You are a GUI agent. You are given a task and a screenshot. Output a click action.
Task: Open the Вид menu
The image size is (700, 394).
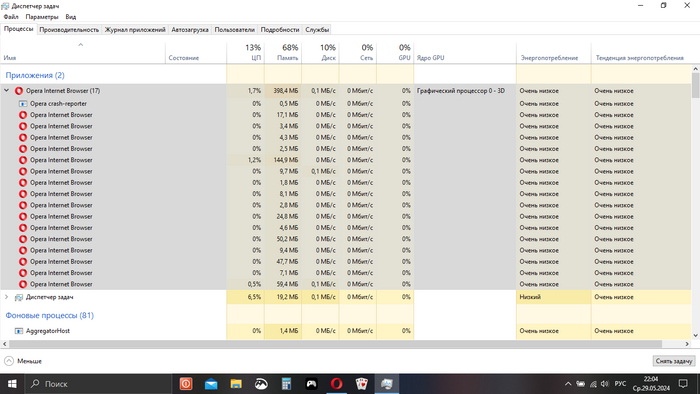point(71,17)
